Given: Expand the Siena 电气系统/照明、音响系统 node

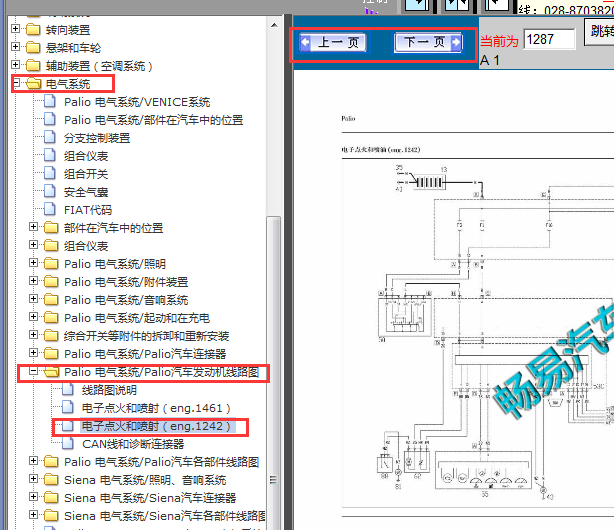Looking at the screenshot, I should tap(33, 479).
